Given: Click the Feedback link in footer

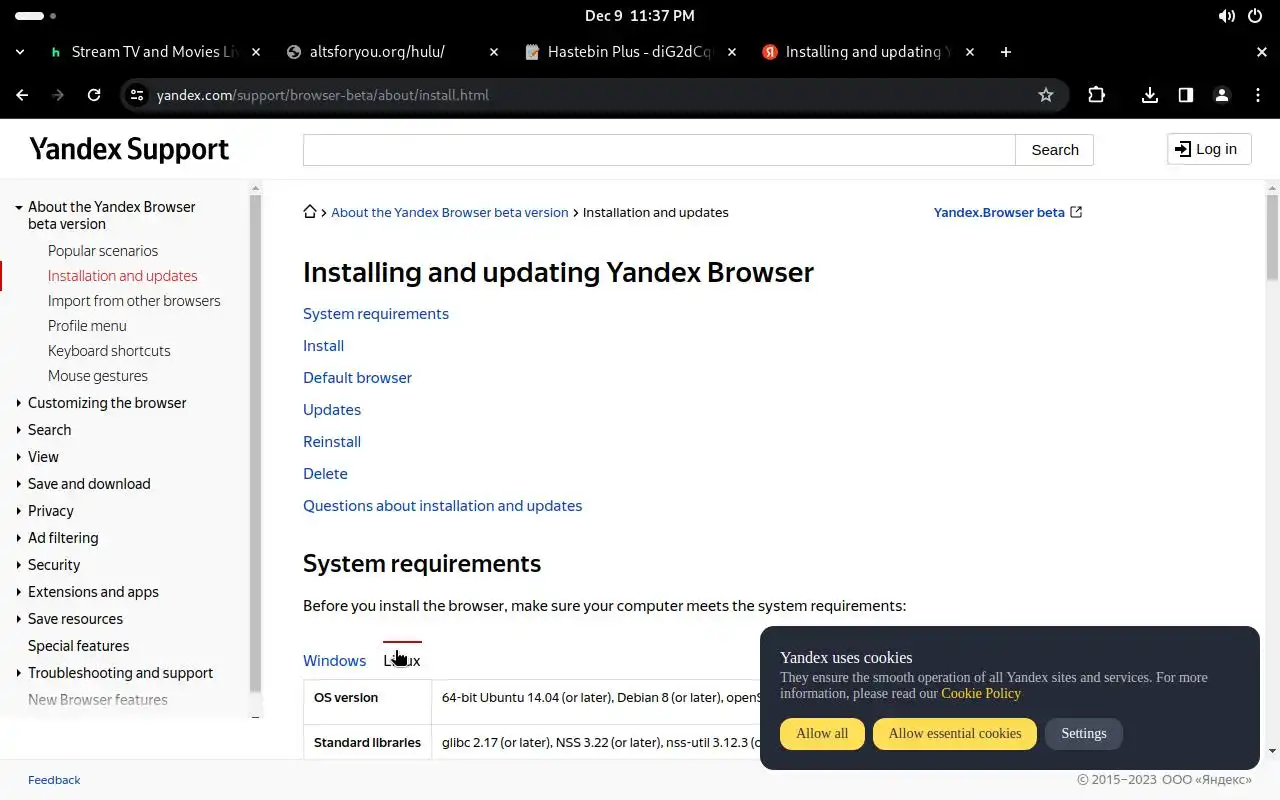Looking at the screenshot, I should [54, 780].
